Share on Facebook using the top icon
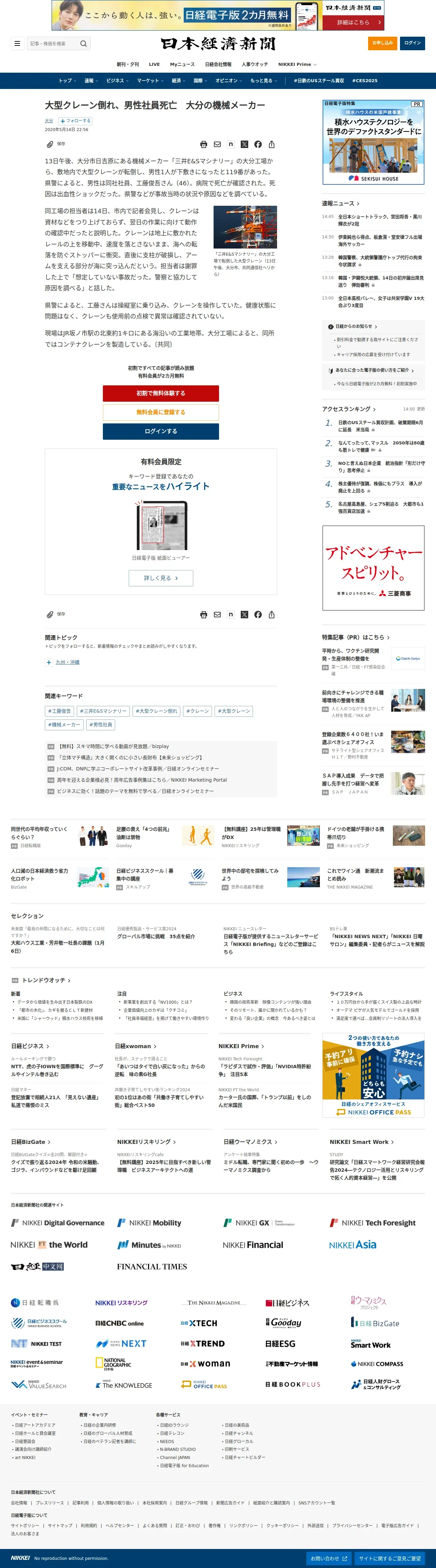436x1568 pixels. (258, 144)
